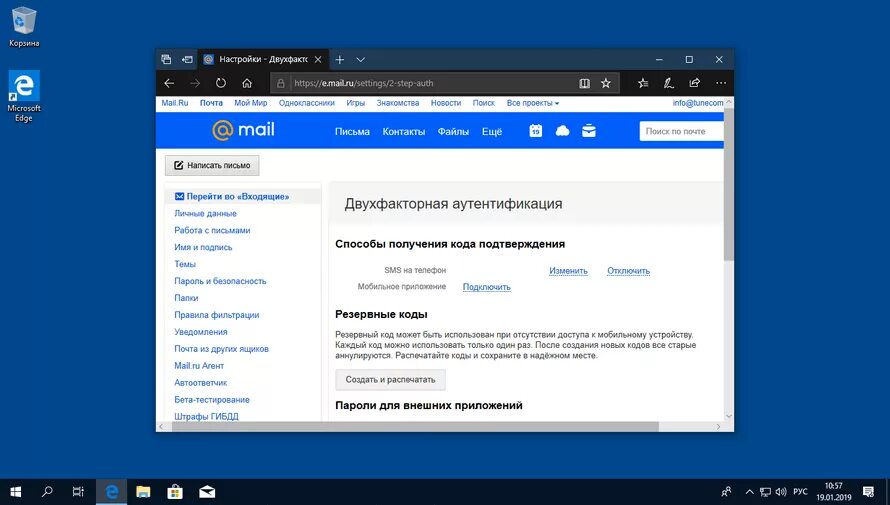Set these tabs aside icon
This screenshot has width=890, height=505.
187,59
